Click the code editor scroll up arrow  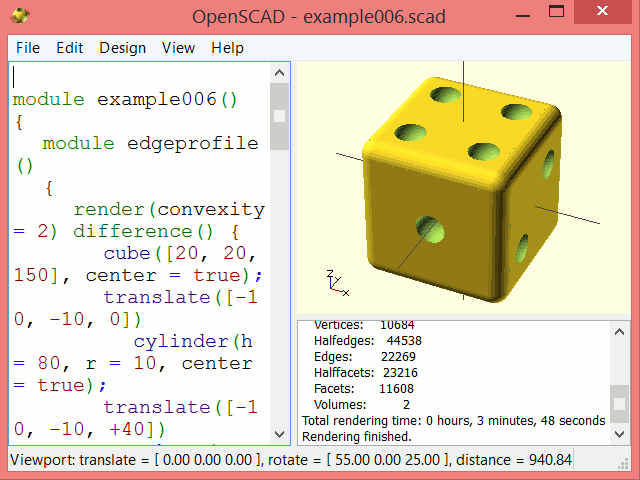click(280, 73)
